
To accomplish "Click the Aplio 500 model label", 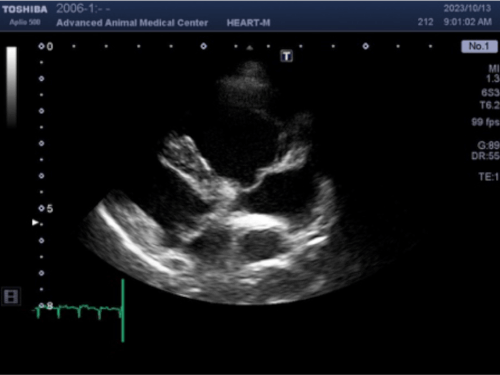I will (x=25, y=22).
